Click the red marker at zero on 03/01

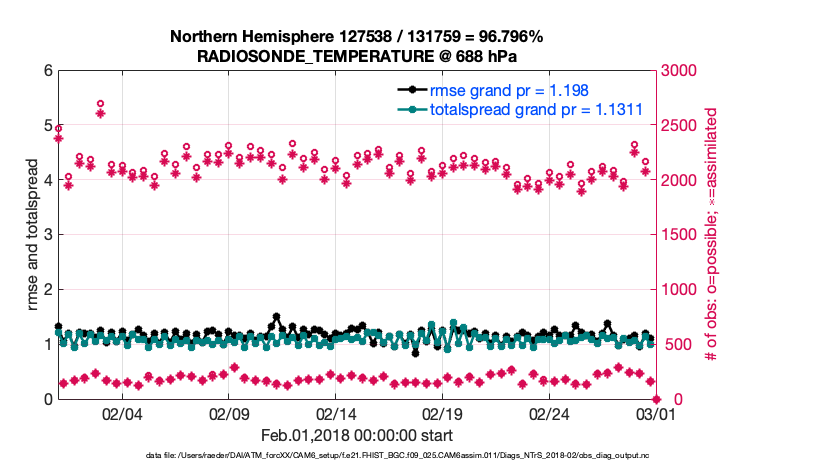pos(657,399)
